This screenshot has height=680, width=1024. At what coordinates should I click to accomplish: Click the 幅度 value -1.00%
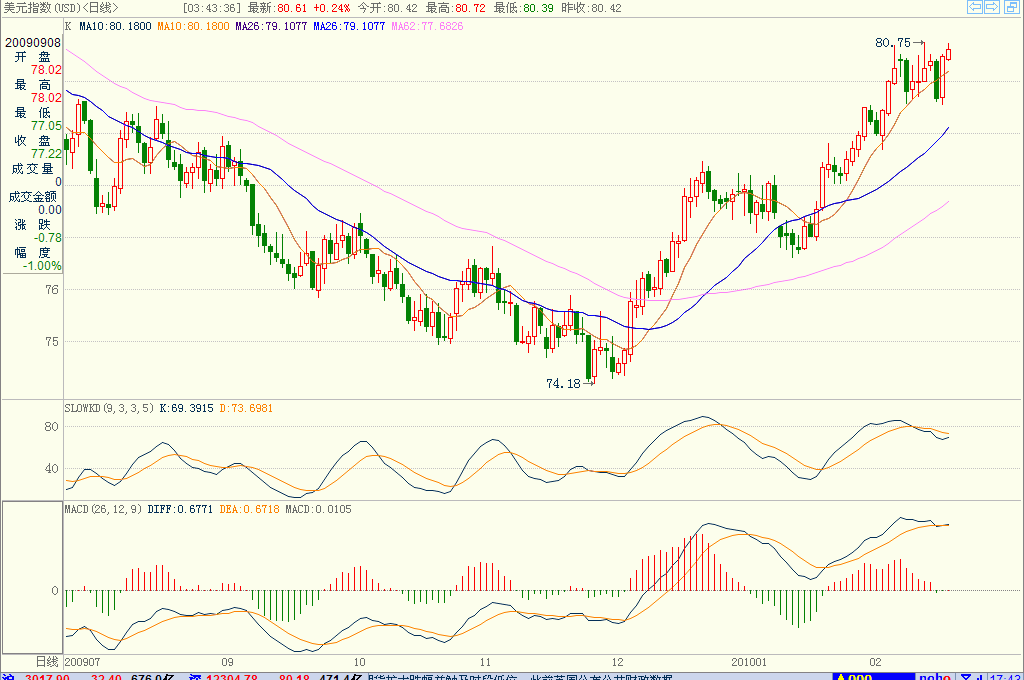pyautogui.click(x=42, y=266)
